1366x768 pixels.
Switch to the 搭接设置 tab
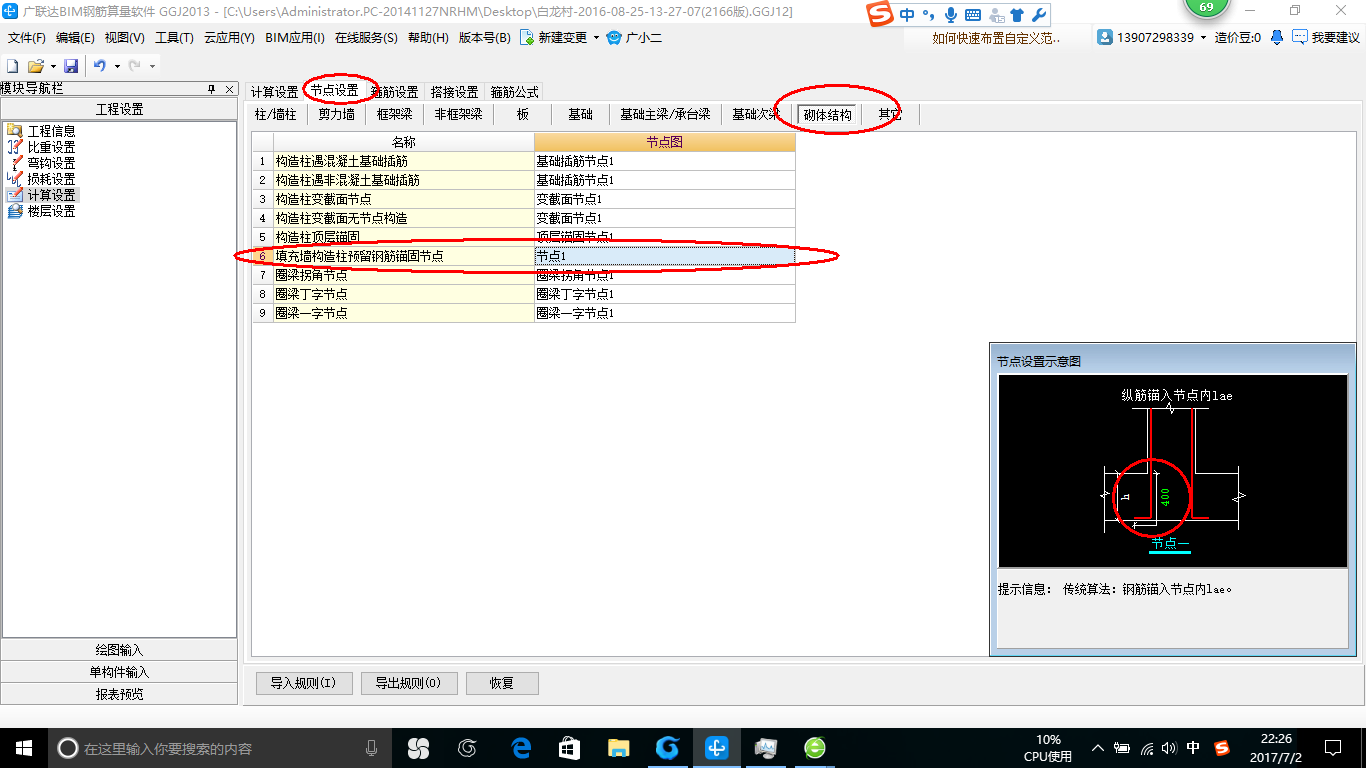coord(455,91)
